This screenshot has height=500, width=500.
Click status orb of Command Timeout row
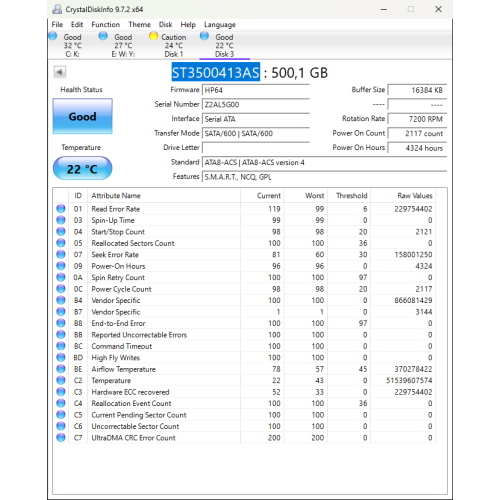pyautogui.click(x=61, y=346)
